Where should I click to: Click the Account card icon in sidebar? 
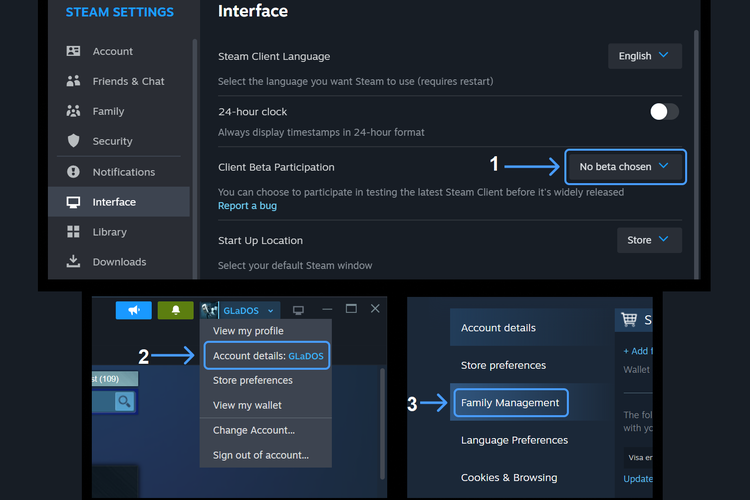point(73,51)
